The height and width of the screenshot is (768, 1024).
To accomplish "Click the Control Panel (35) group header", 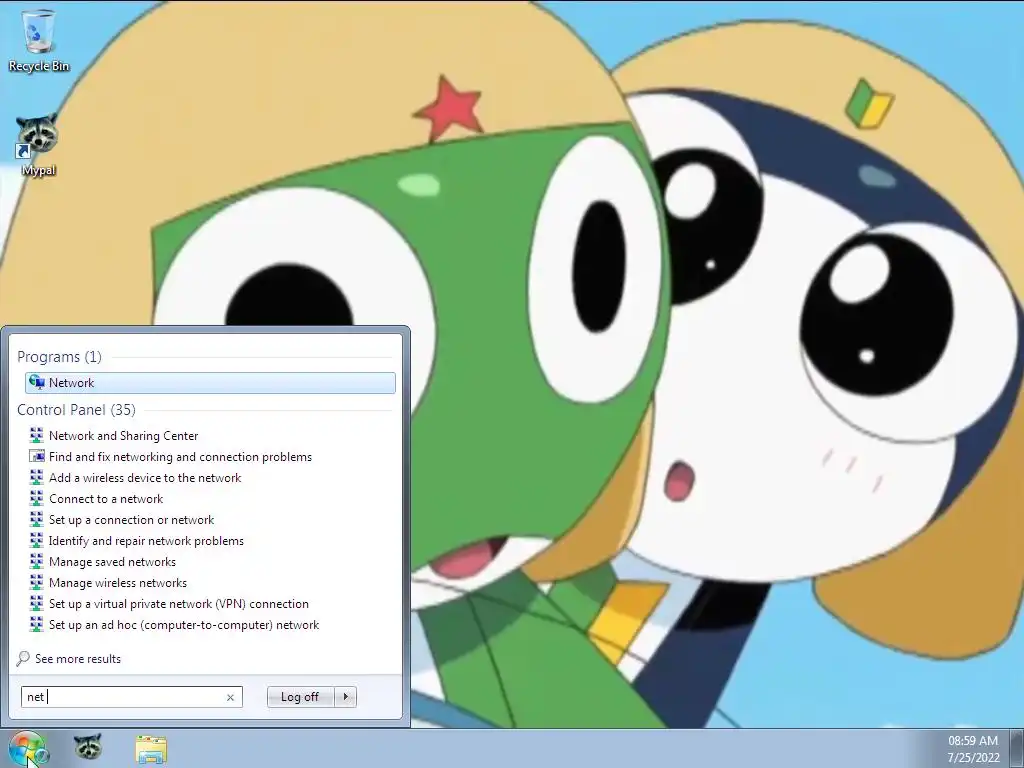I will (76, 409).
